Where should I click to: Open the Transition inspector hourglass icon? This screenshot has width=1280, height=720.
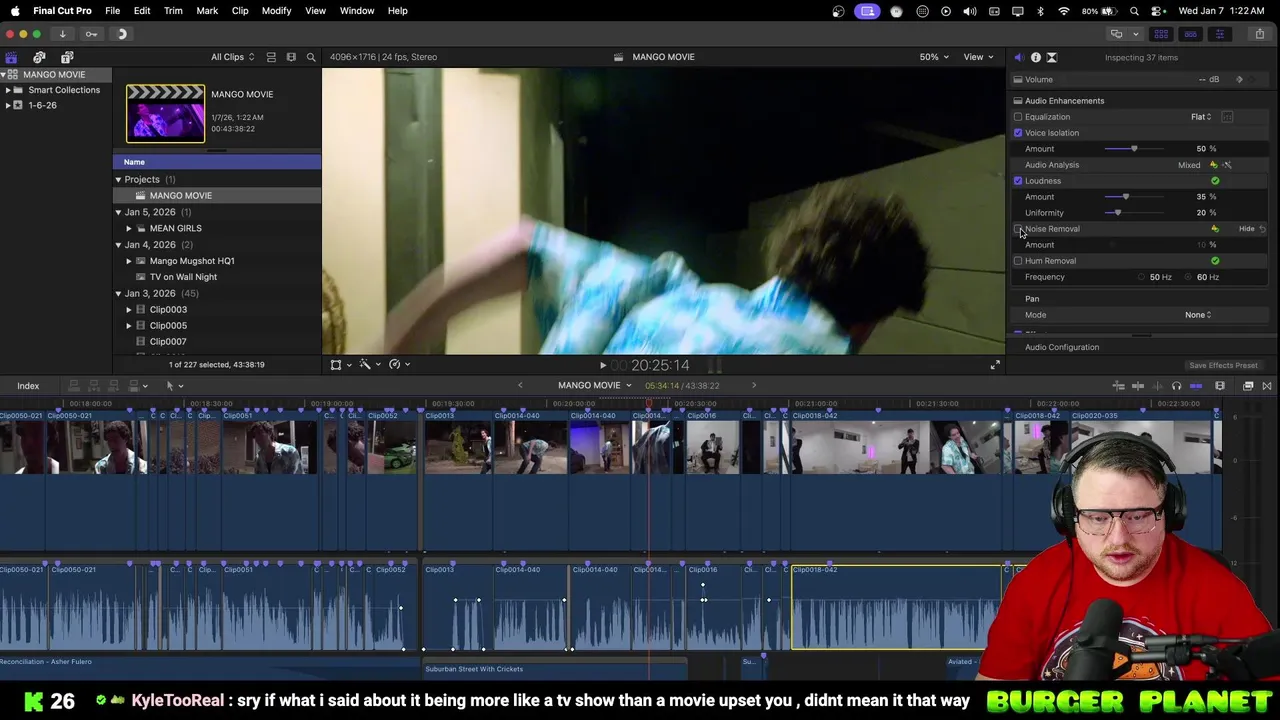(1051, 57)
